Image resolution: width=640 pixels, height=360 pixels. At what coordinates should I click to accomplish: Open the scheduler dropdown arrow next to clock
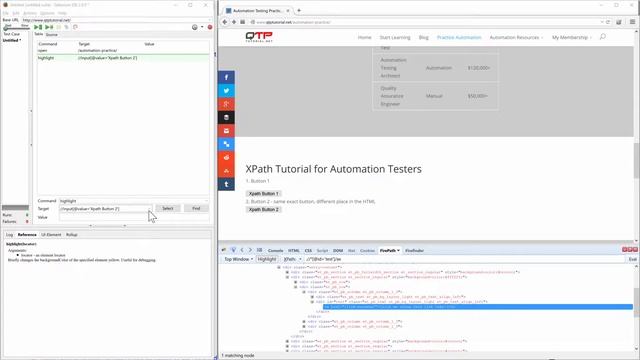click(202, 27)
